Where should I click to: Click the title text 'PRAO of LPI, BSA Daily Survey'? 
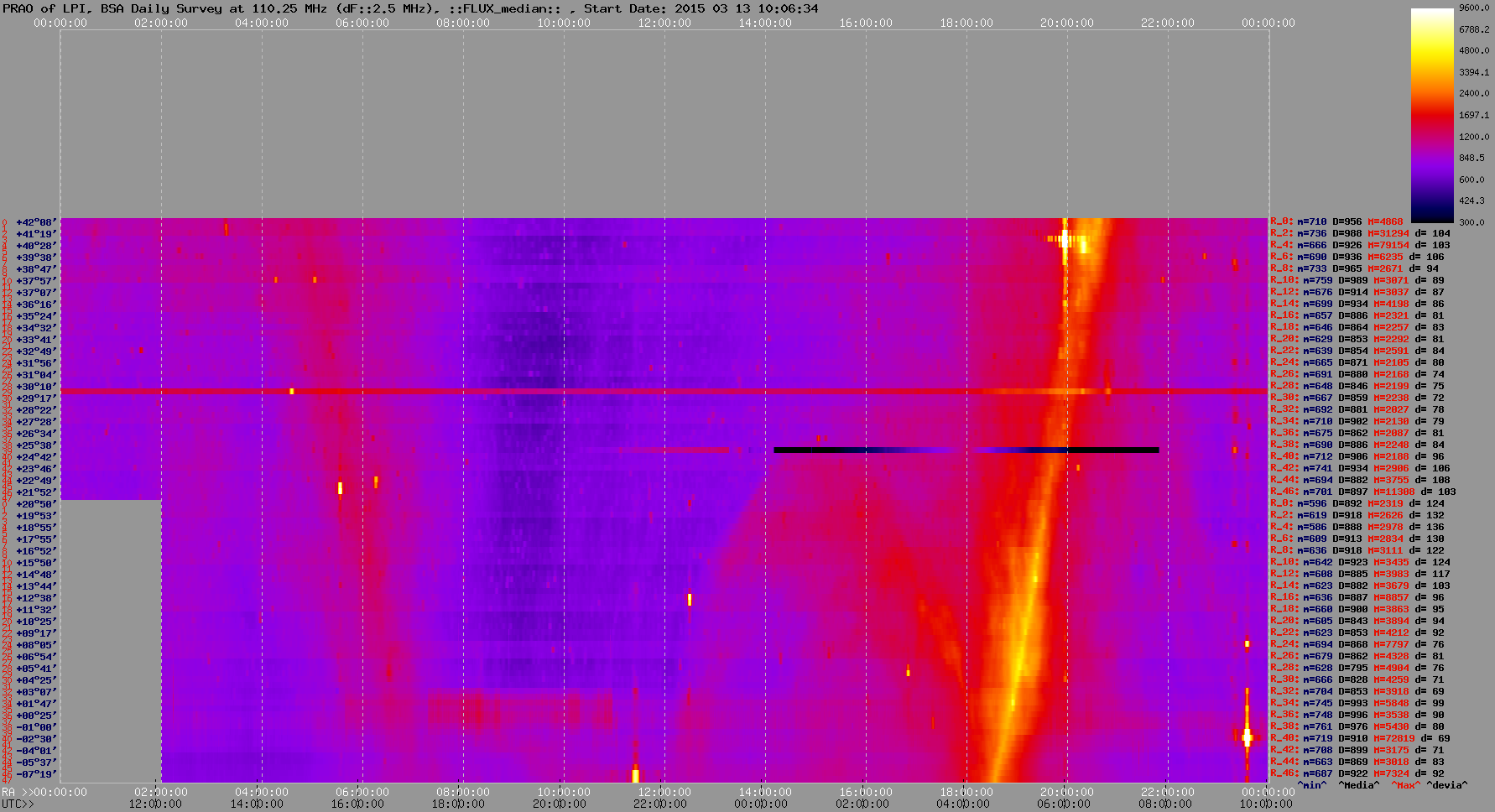[x=112, y=8]
